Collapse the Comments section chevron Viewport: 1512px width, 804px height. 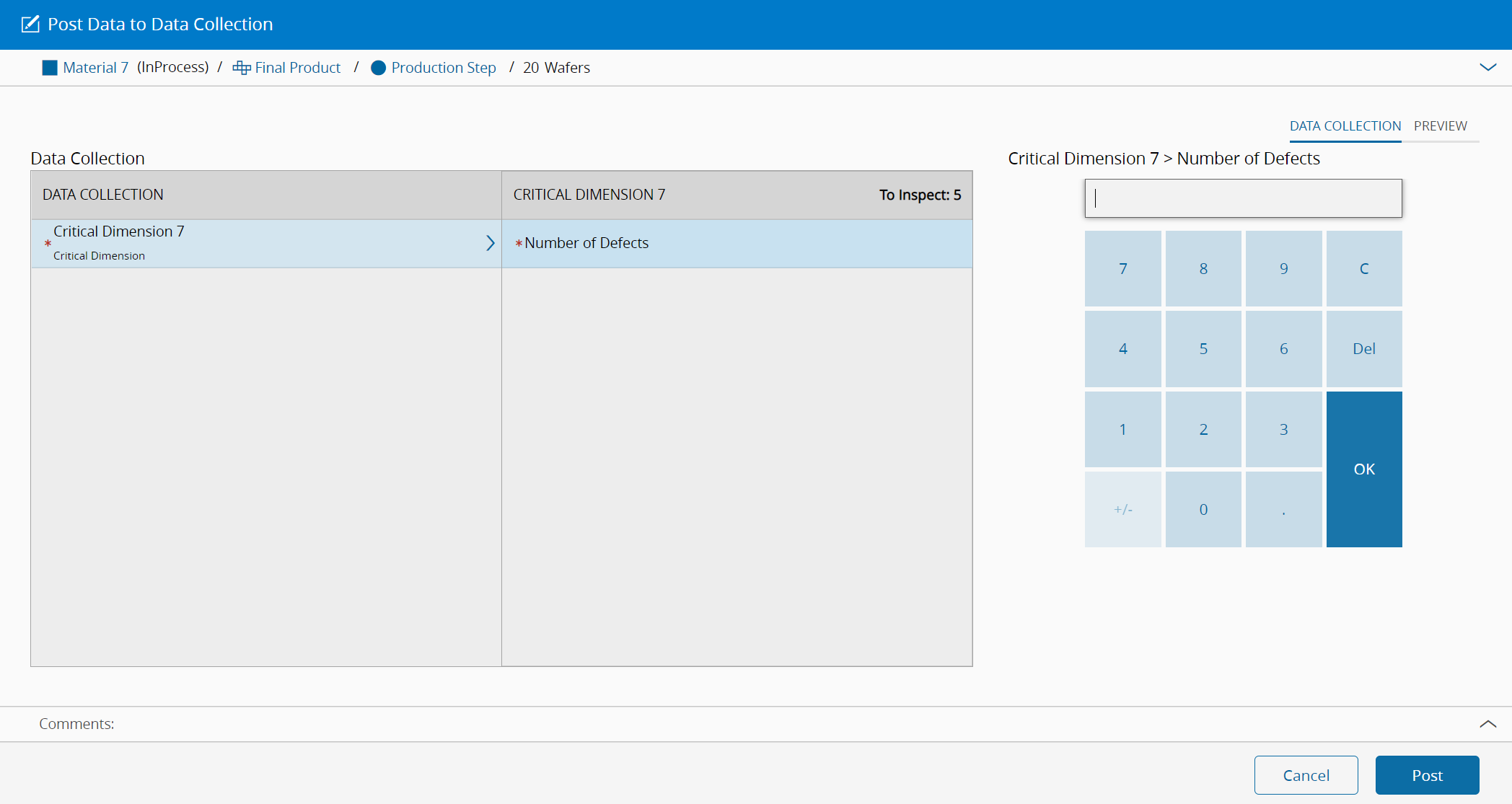point(1487,724)
